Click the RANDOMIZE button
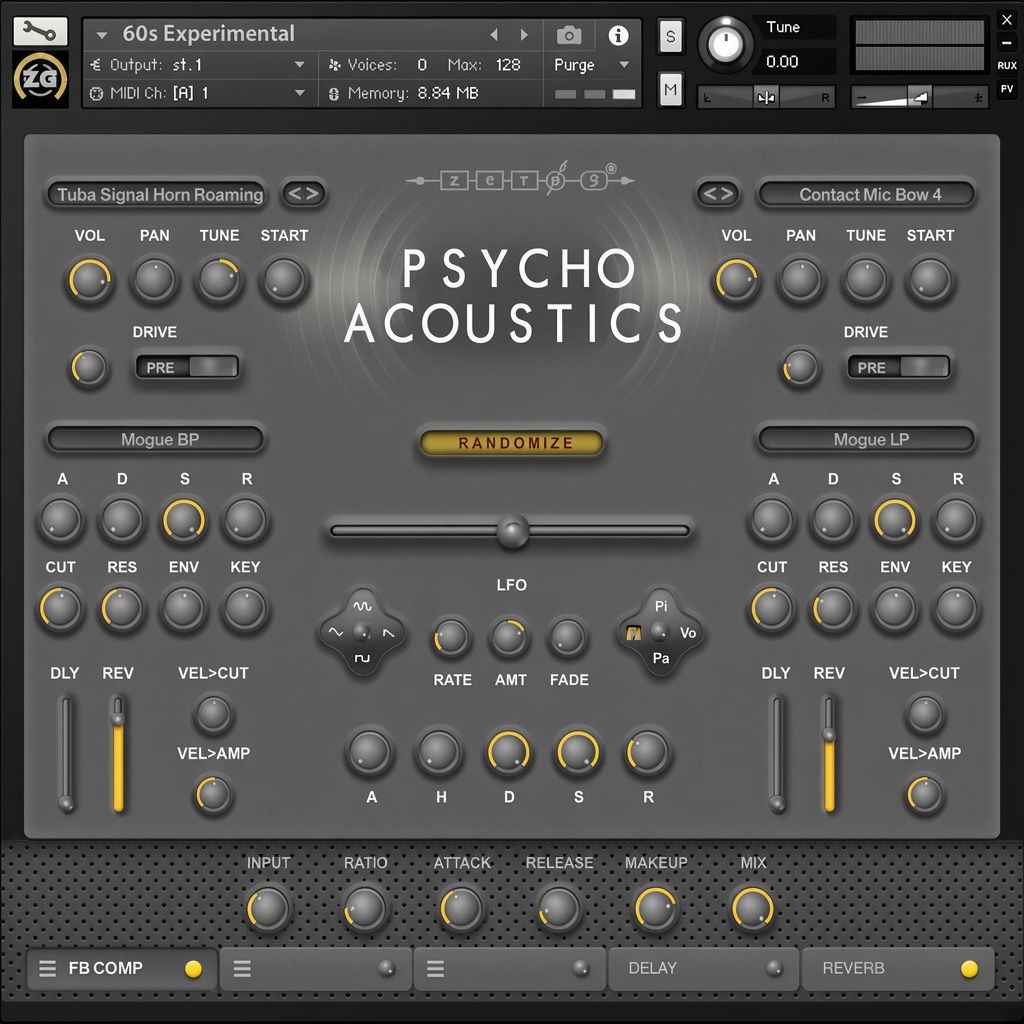Viewport: 1024px width, 1024px height. (x=511, y=443)
